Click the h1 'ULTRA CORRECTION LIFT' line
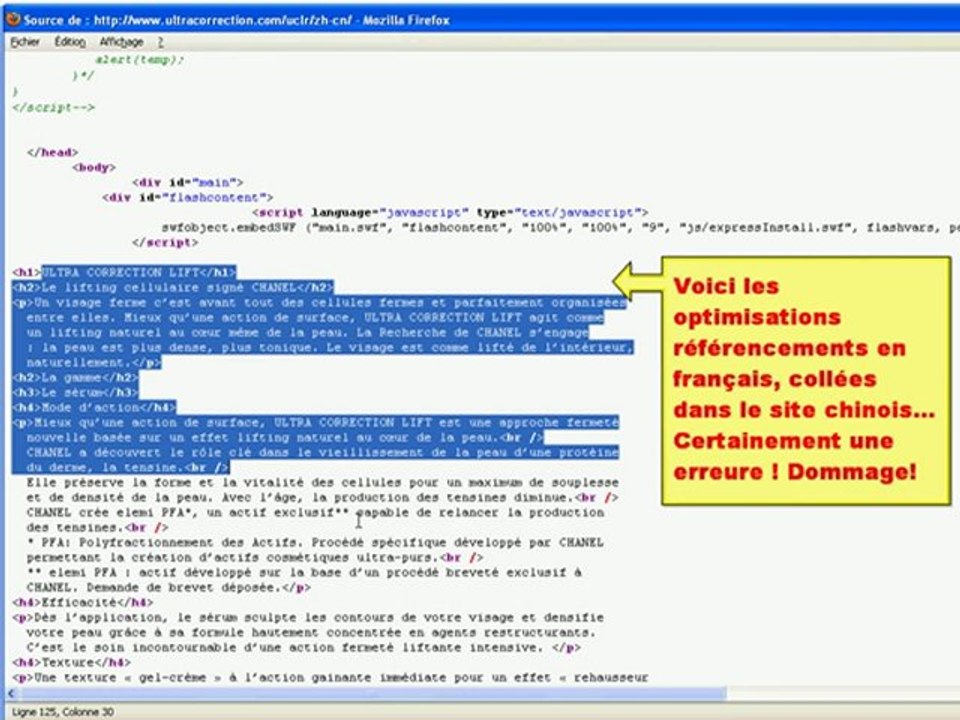This screenshot has width=960, height=720. 124,272
